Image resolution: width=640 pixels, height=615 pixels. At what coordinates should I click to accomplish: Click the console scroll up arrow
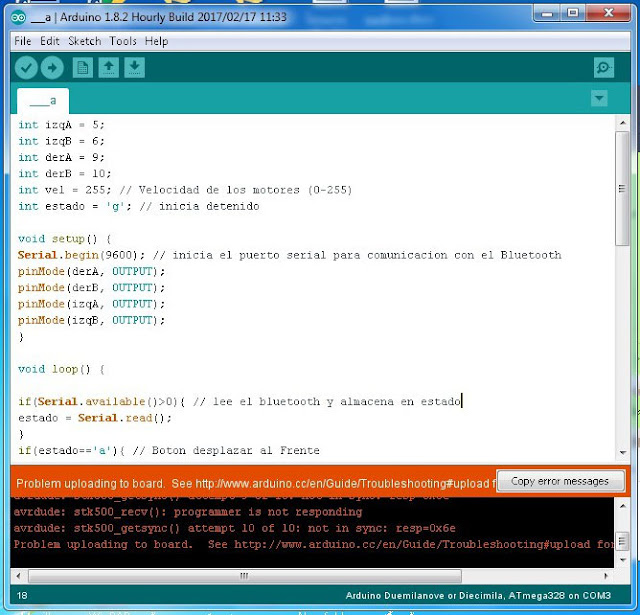coord(622,506)
